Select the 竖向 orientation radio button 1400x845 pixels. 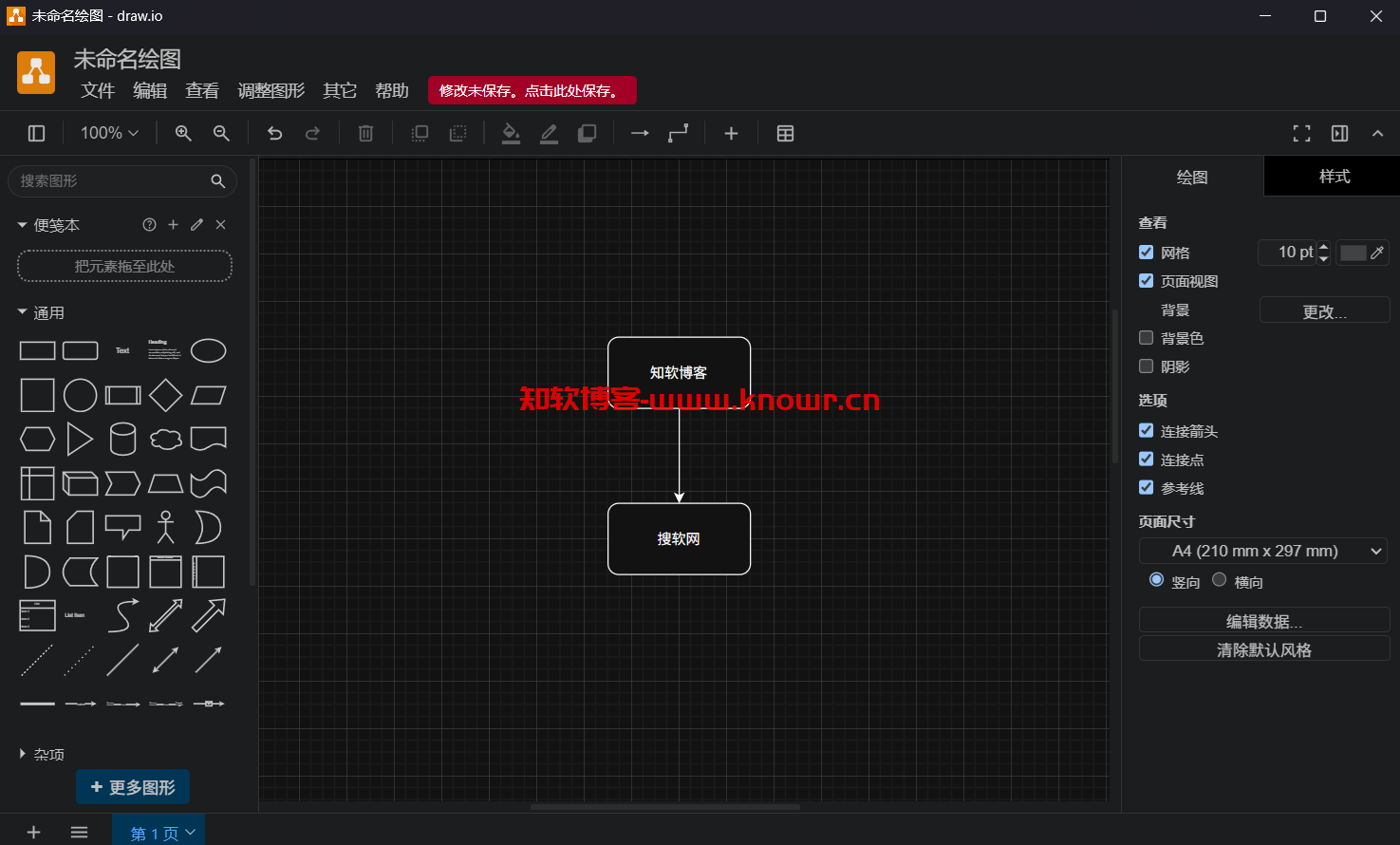click(1156, 580)
